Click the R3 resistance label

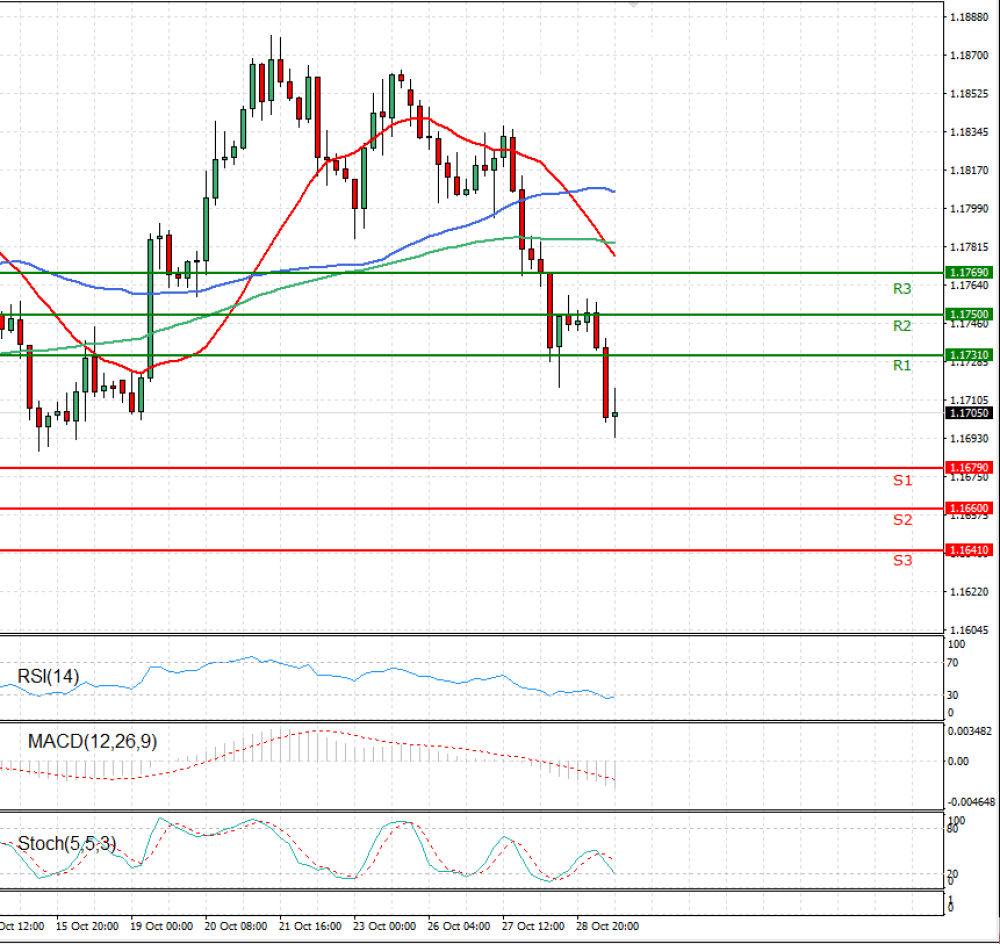tap(902, 289)
